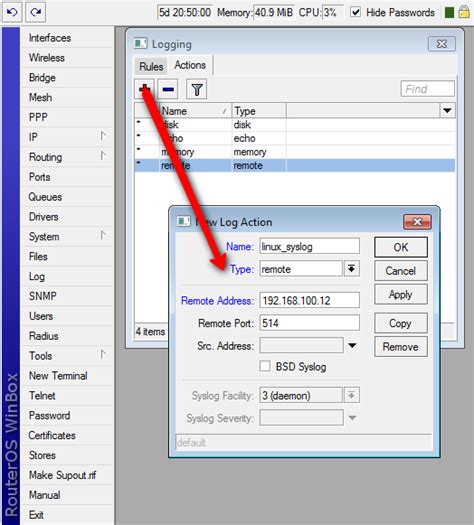The image size is (474, 525).
Task: Click the Remote Address input field
Action: [x=309, y=300]
